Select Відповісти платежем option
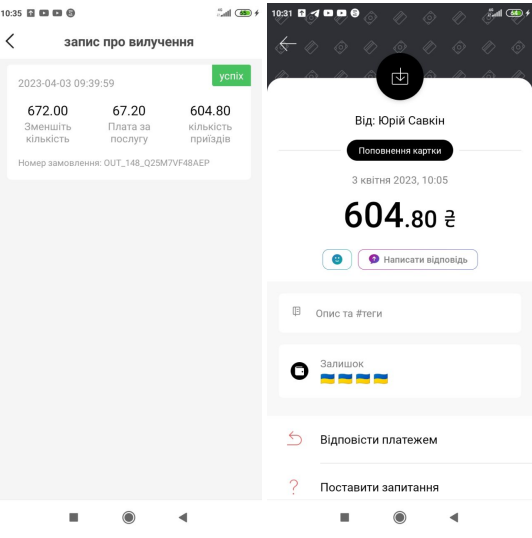 tap(399, 440)
